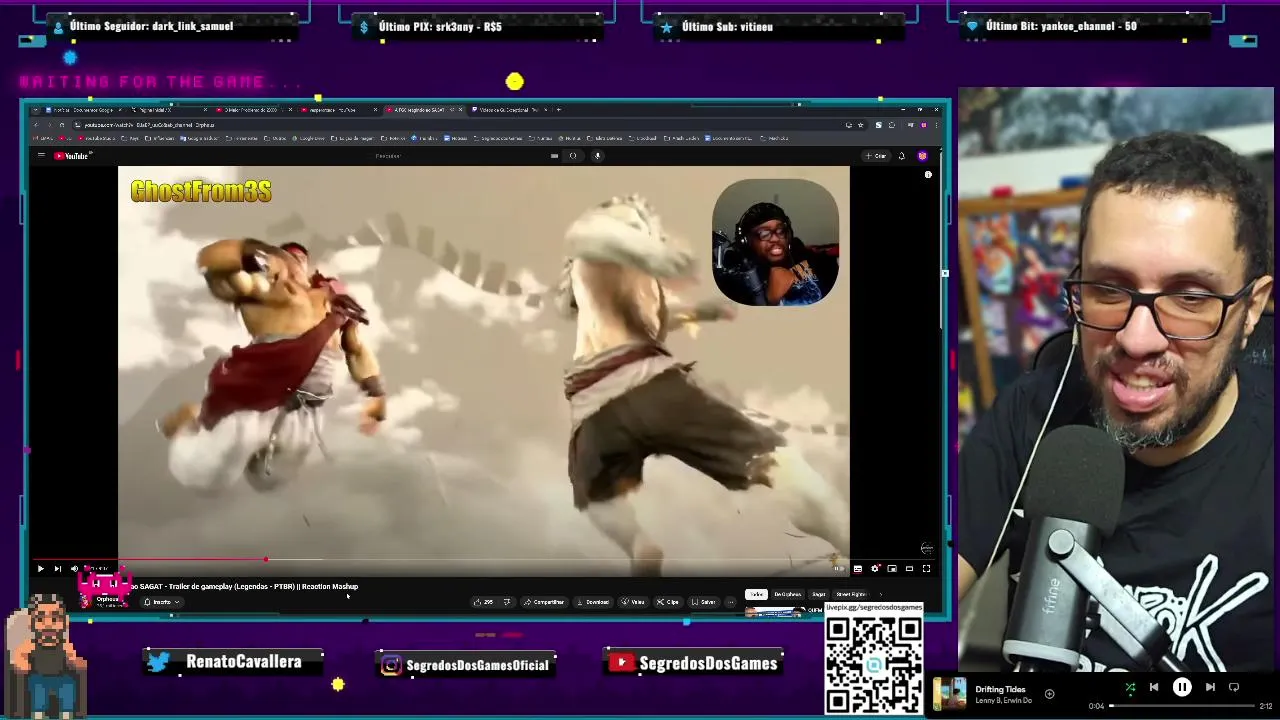This screenshot has width=1280, height=720.
Task: Enable theater mode in player
Action: pyautogui.click(x=910, y=568)
